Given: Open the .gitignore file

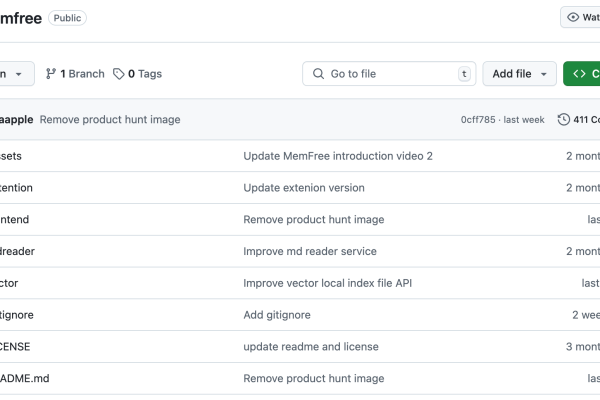Looking at the screenshot, I should [x=17, y=315].
